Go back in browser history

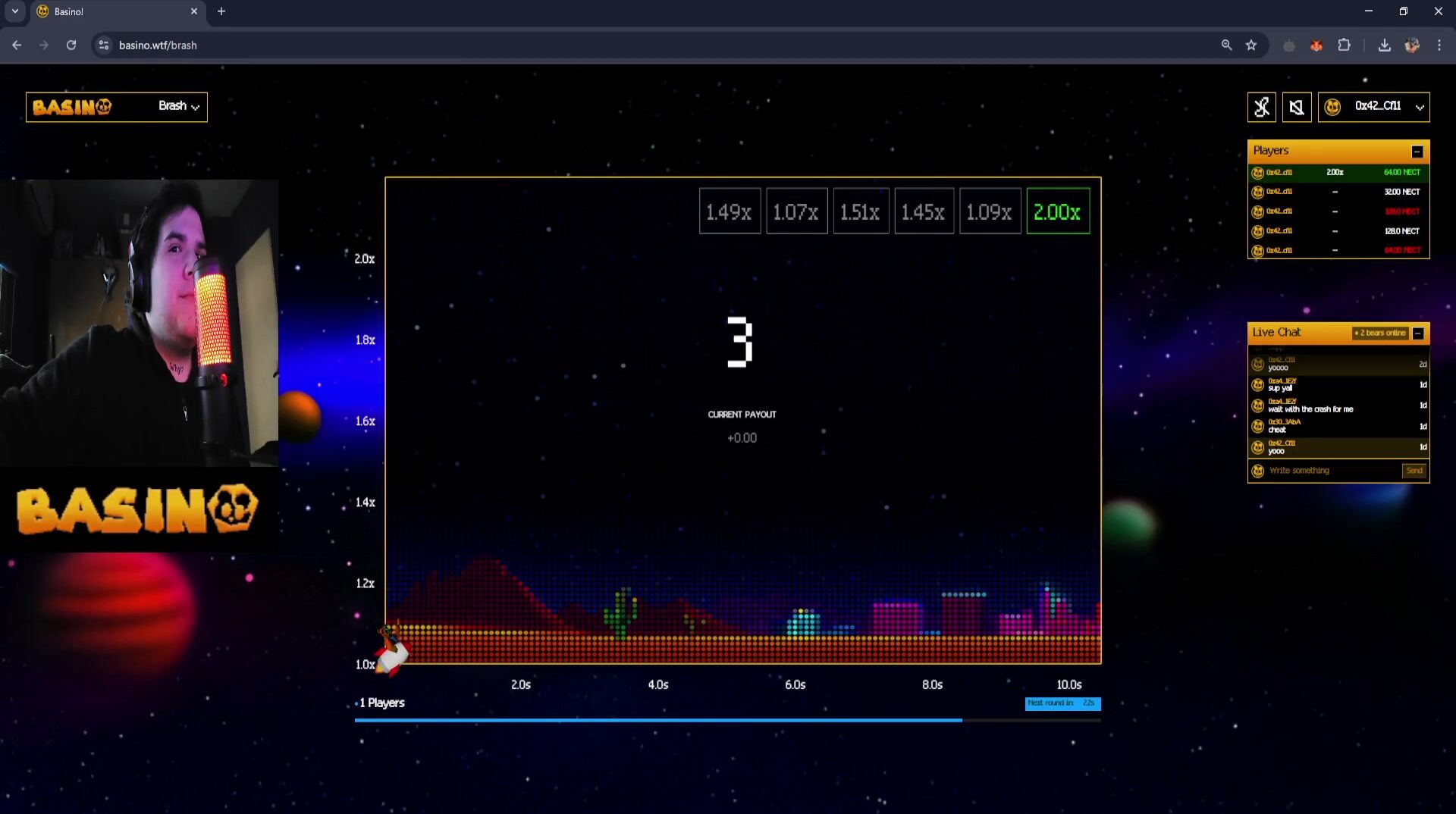click(17, 45)
